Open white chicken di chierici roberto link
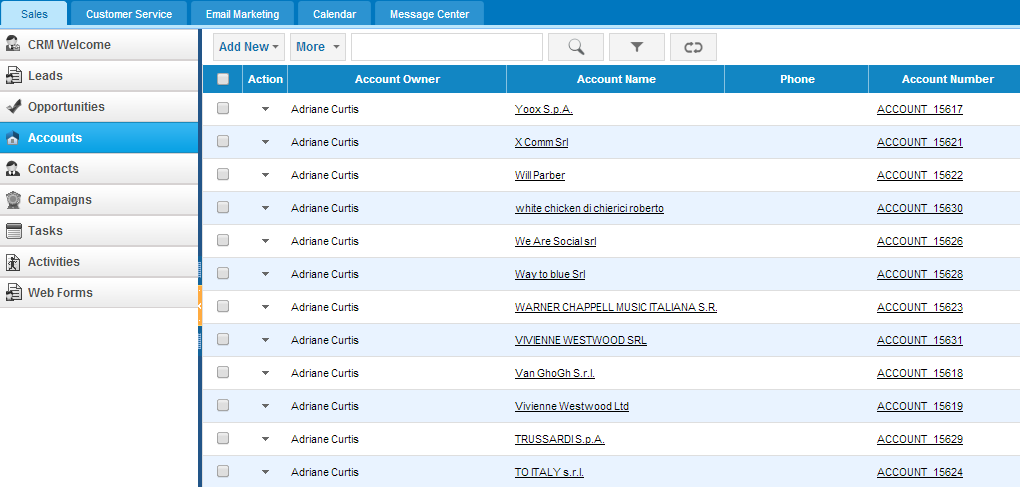 tap(589, 208)
